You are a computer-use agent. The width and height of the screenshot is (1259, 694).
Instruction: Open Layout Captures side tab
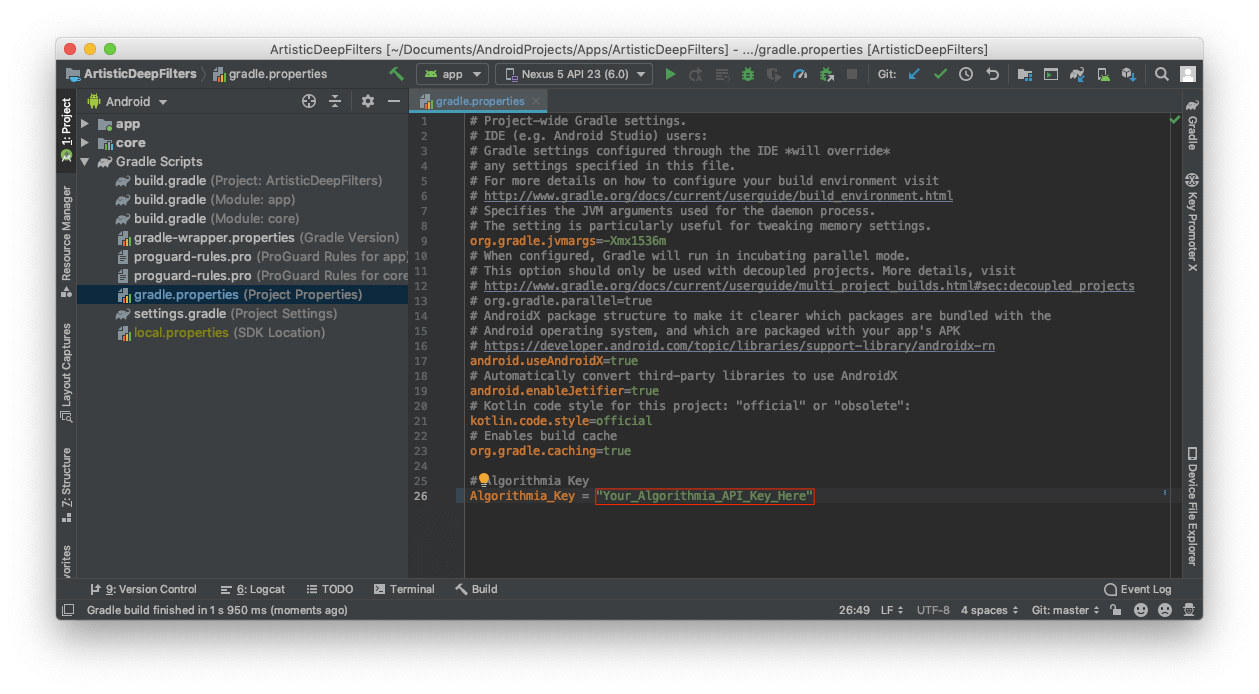tap(67, 372)
